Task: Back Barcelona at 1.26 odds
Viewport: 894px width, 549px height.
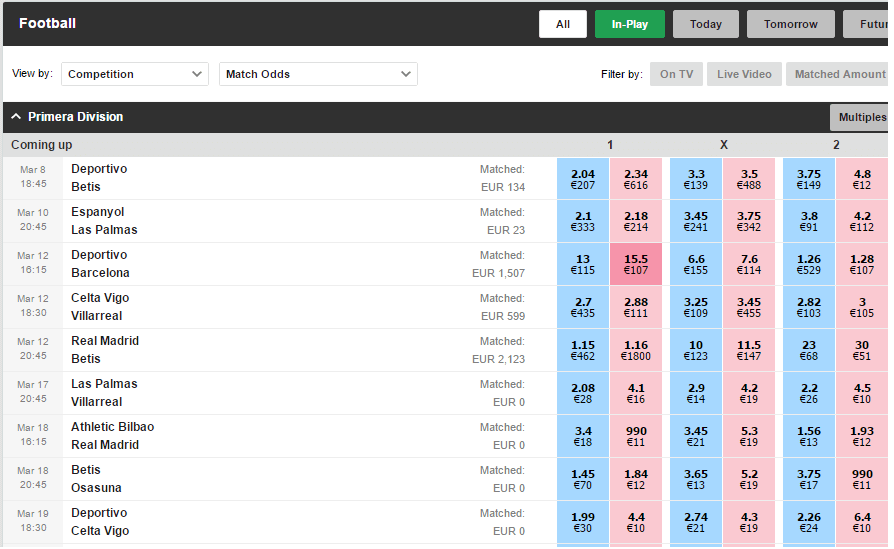Action: [x=808, y=264]
